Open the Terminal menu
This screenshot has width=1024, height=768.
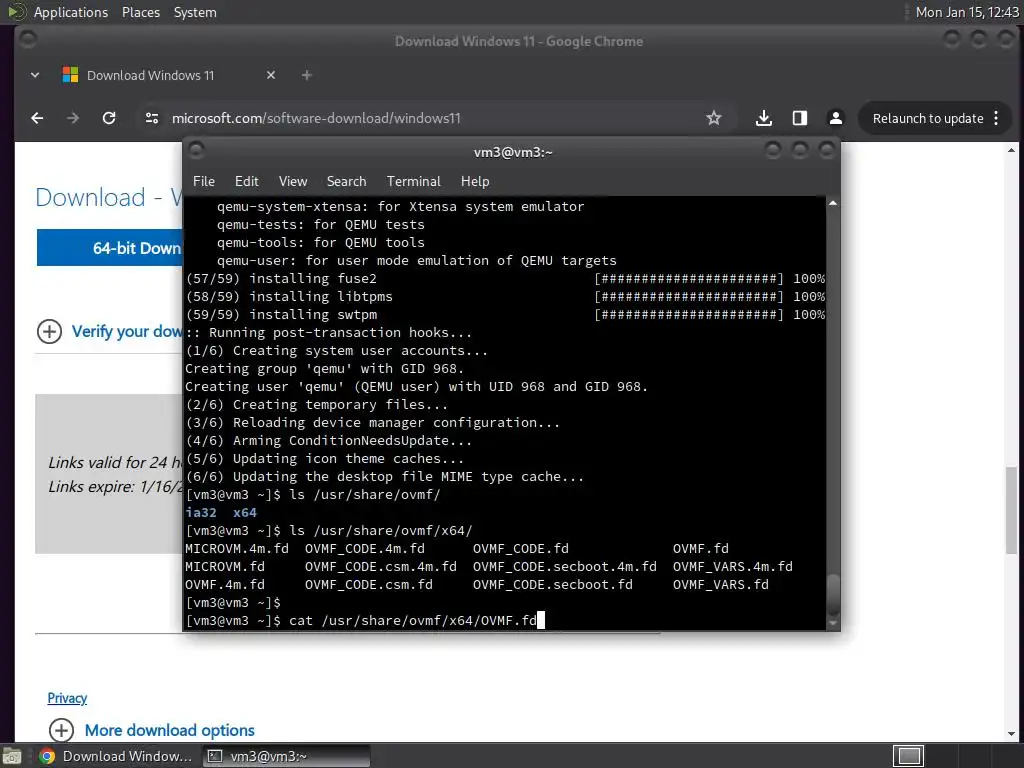click(x=413, y=182)
